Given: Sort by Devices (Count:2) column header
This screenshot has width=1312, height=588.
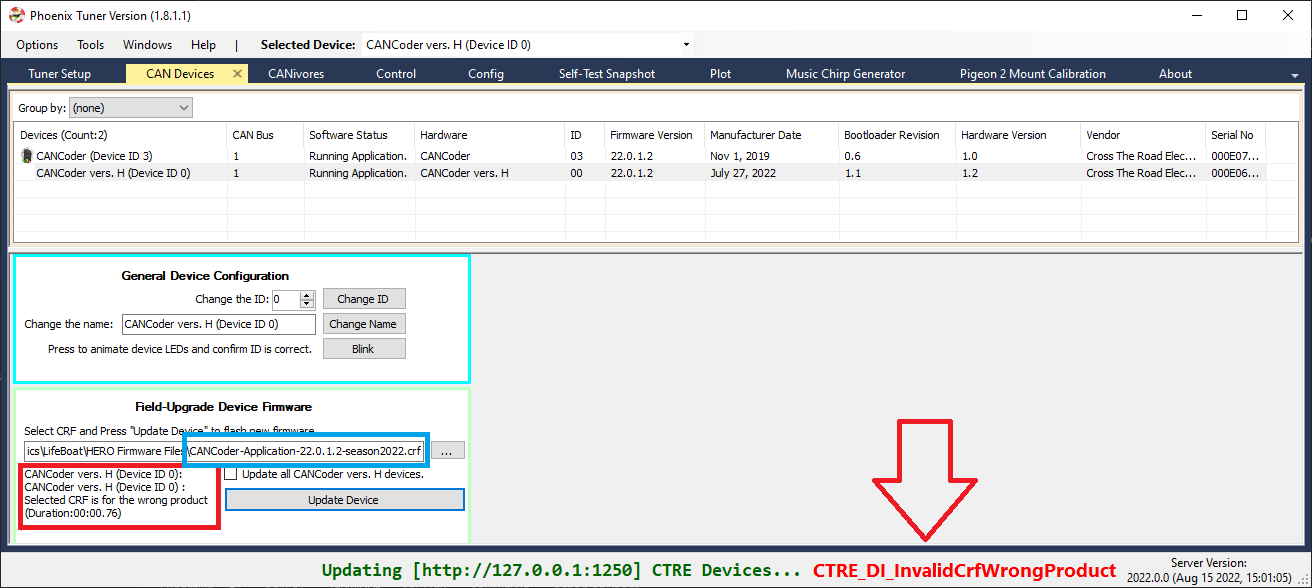Looking at the screenshot, I should coord(122,135).
